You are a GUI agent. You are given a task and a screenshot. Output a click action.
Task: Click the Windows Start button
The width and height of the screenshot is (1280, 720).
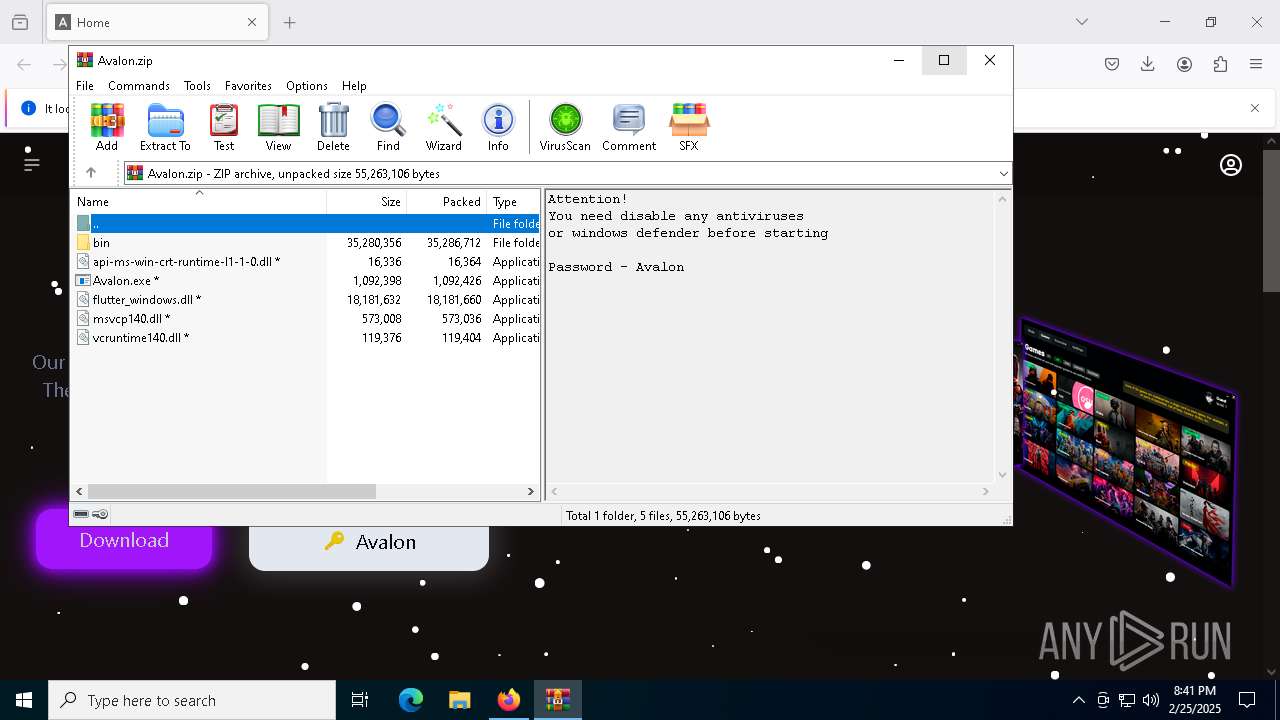(x=24, y=700)
